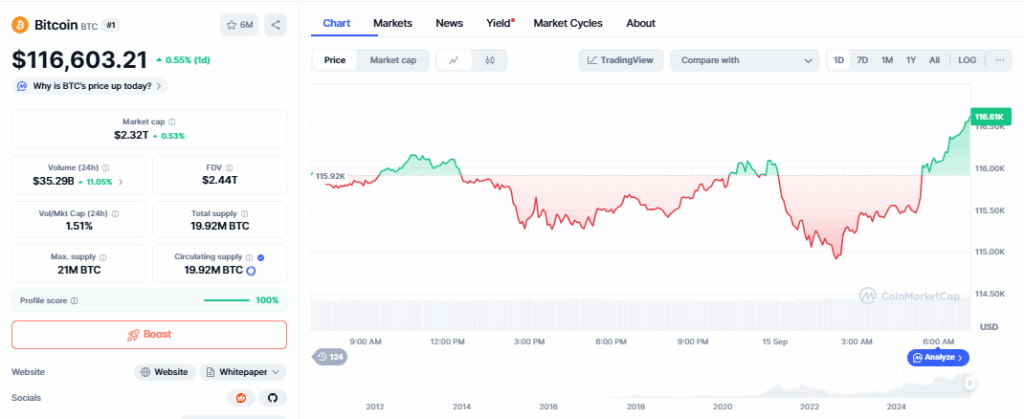
Task: Open the GitHub social link icon
Action: pyautogui.click(x=273, y=397)
